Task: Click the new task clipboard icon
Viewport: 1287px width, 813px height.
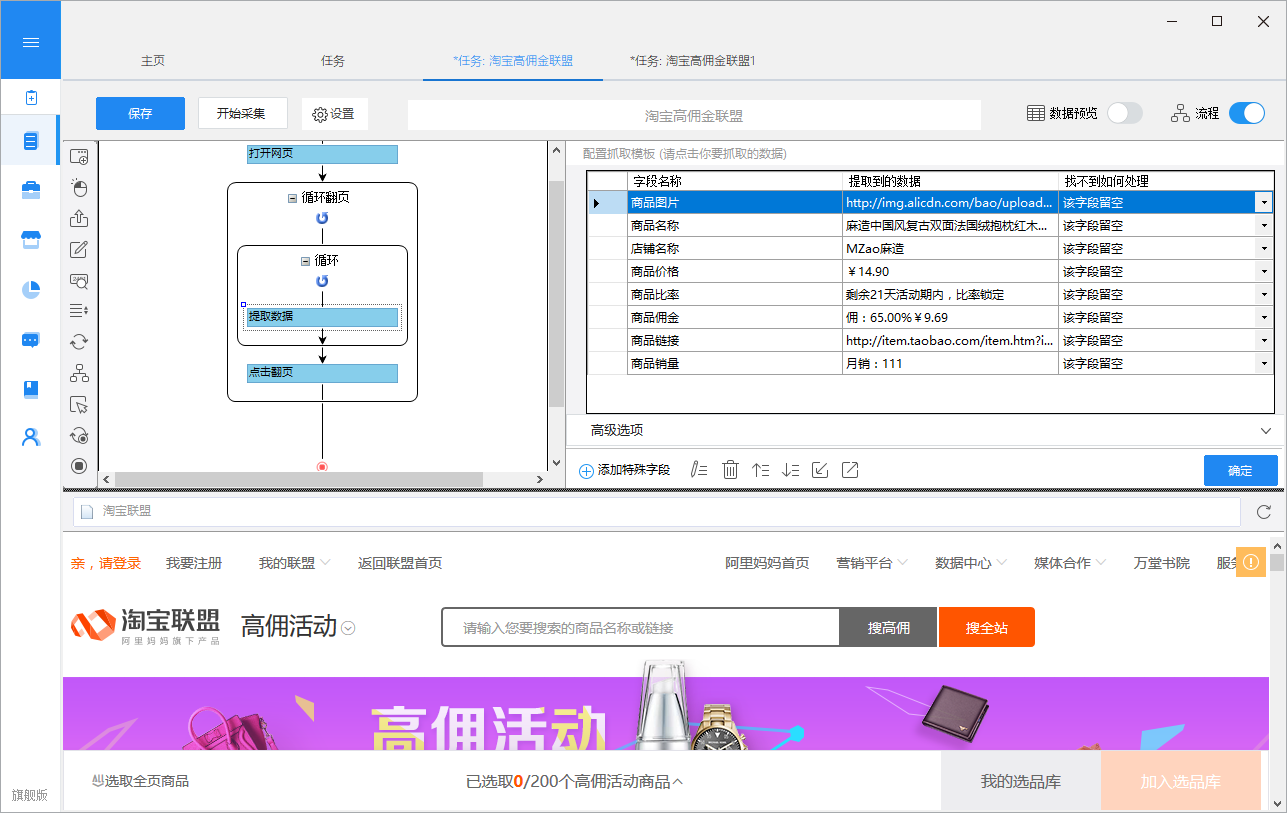Action: tap(30, 98)
